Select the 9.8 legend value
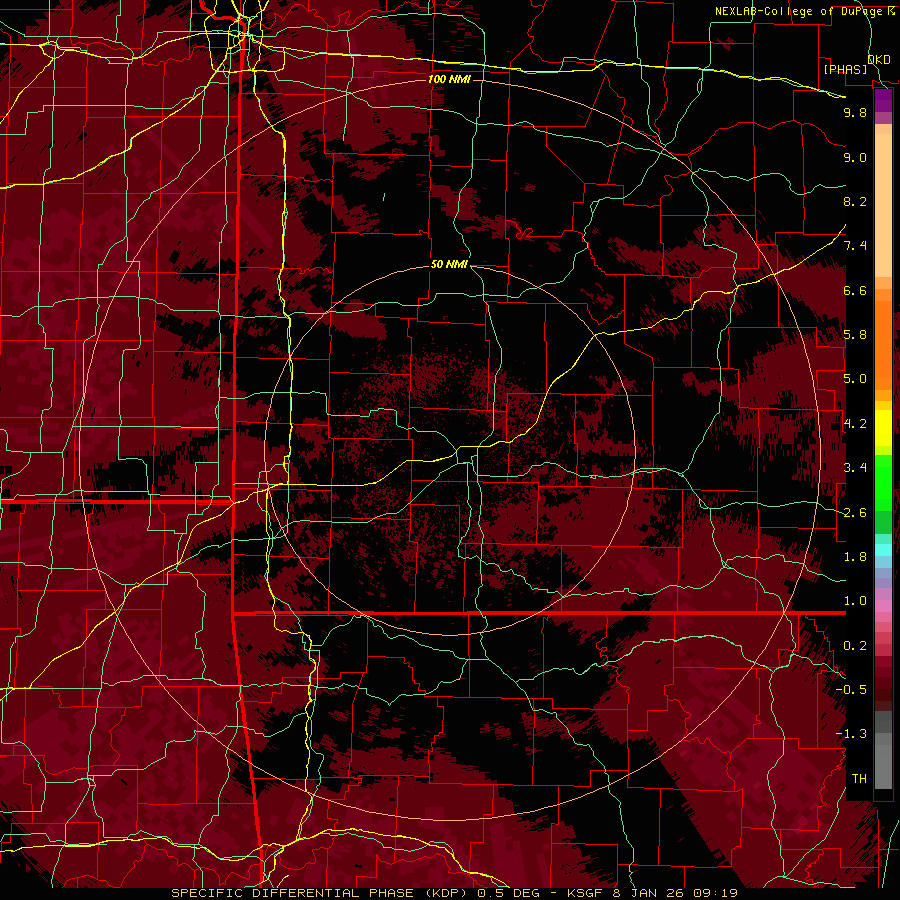This screenshot has width=900, height=900. point(855,112)
